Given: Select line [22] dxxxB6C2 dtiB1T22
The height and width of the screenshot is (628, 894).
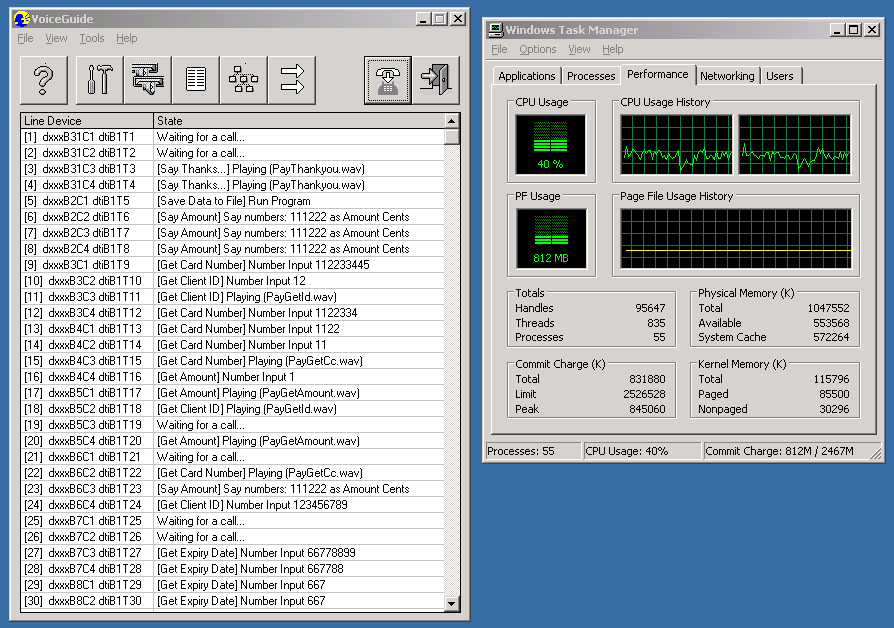Looking at the screenshot, I should pos(233,473).
